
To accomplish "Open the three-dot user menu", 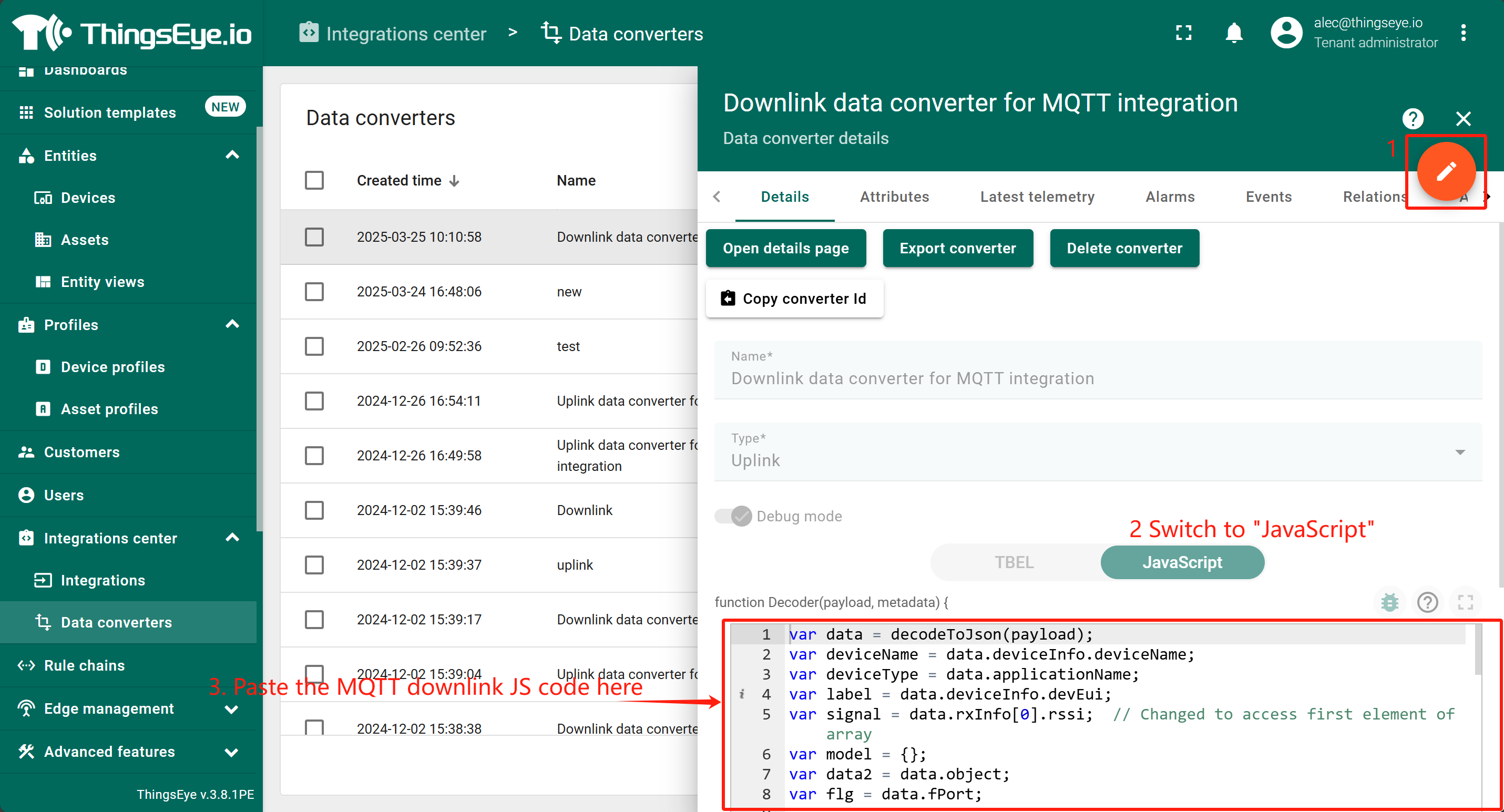I will tap(1462, 33).
